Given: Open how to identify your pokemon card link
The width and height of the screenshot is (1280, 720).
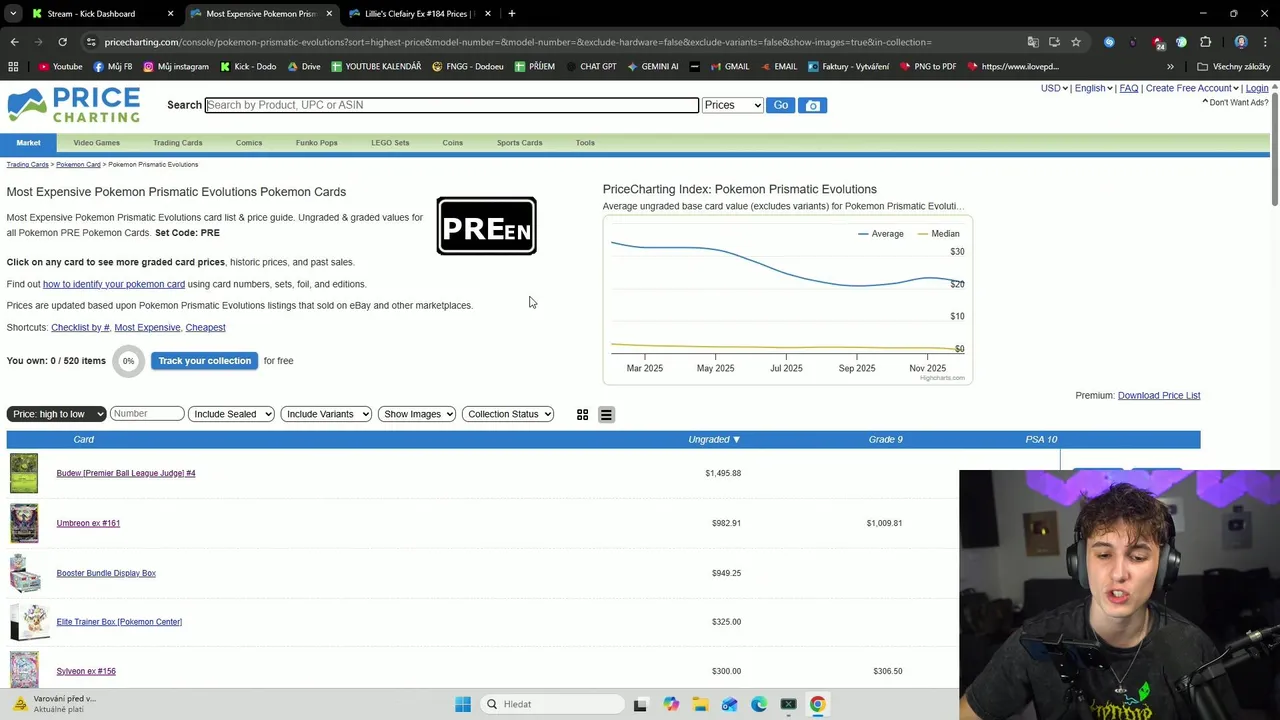Looking at the screenshot, I should click(x=114, y=284).
